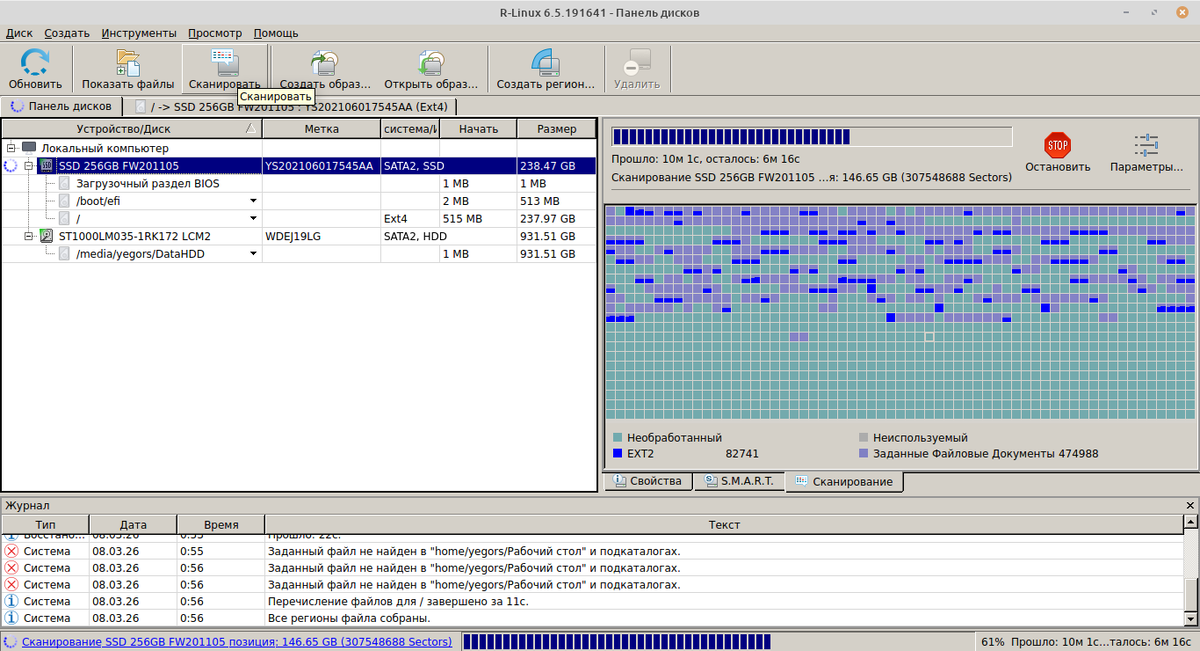1200x651 pixels.
Task: Click the 238.47 GB size cell
Action: pyautogui.click(x=556, y=166)
